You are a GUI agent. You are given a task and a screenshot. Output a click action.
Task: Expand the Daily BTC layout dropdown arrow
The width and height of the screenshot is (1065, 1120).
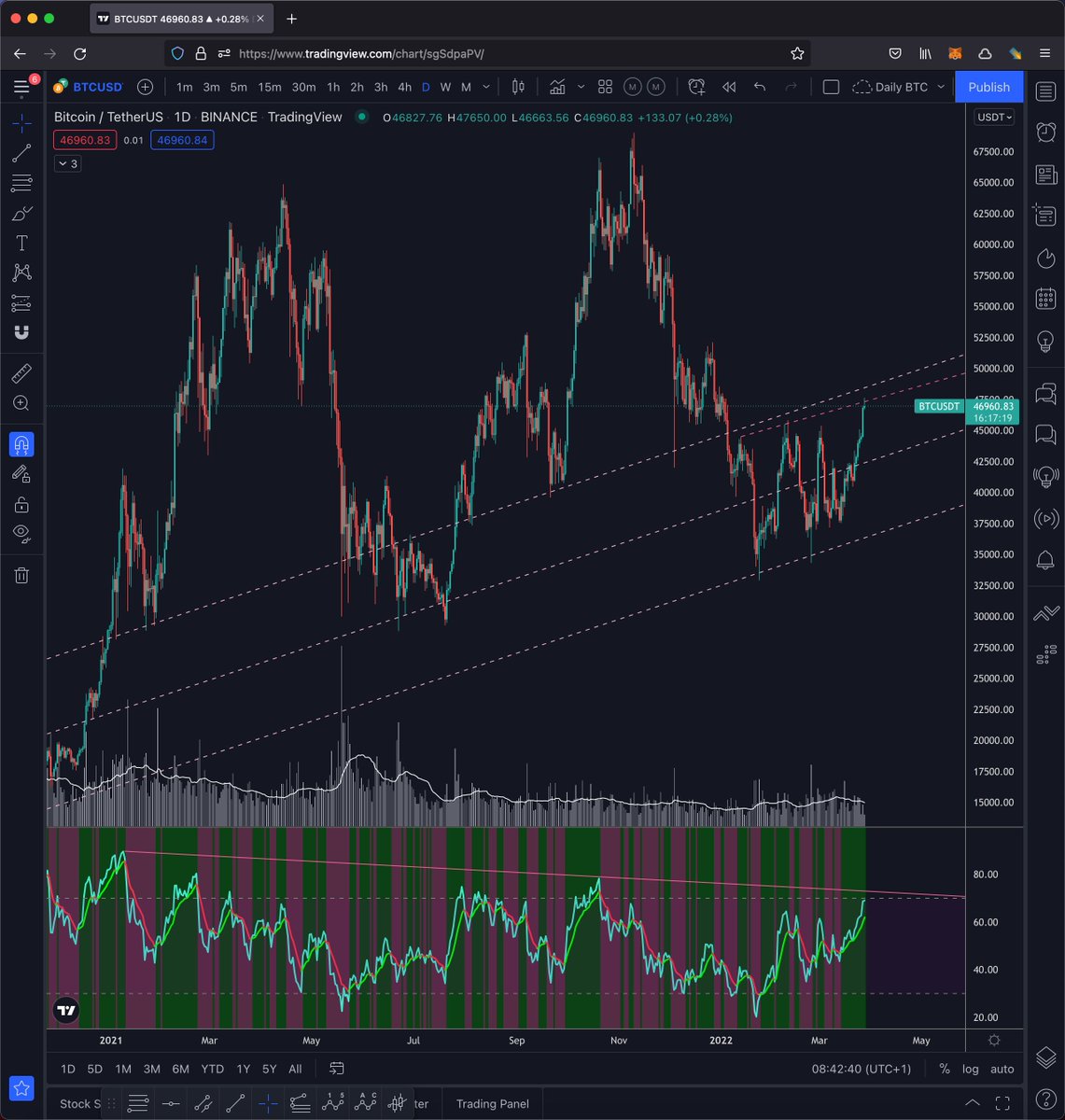pos(941,87)
